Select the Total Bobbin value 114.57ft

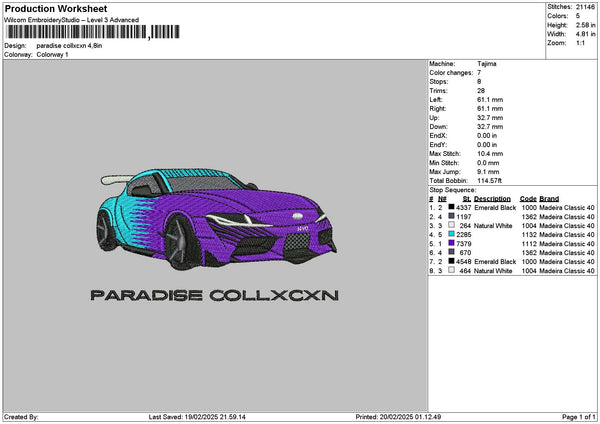489,181
